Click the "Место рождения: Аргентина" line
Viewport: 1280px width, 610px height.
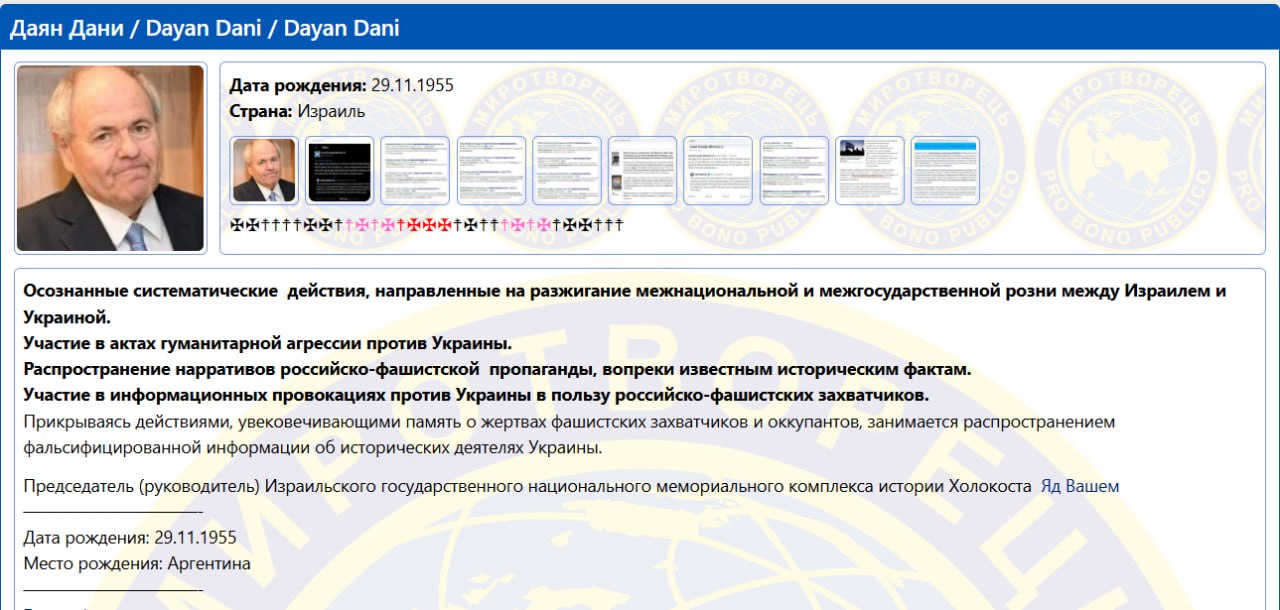(137, 564)
